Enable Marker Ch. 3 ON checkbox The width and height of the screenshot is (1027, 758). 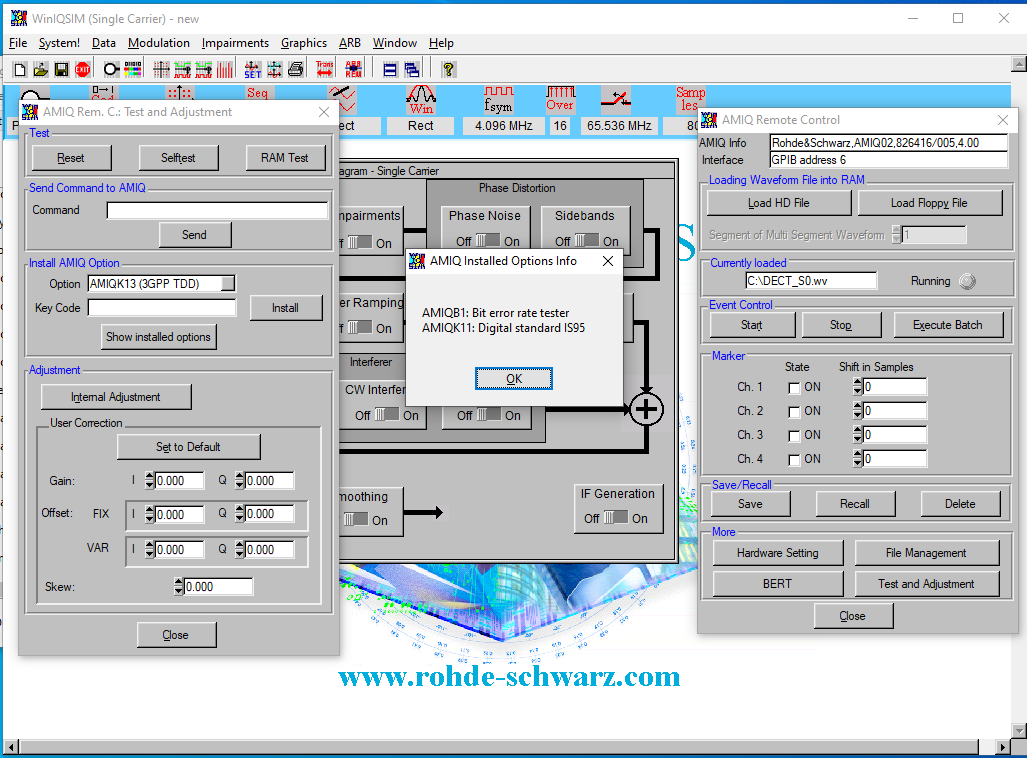pos(794,436)
